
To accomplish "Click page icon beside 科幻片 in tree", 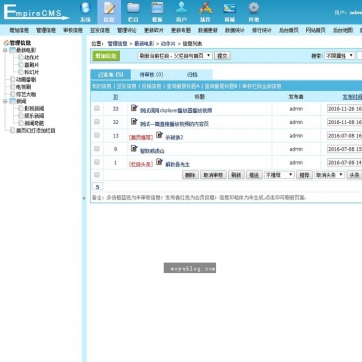I will click(x=21, y=72).
